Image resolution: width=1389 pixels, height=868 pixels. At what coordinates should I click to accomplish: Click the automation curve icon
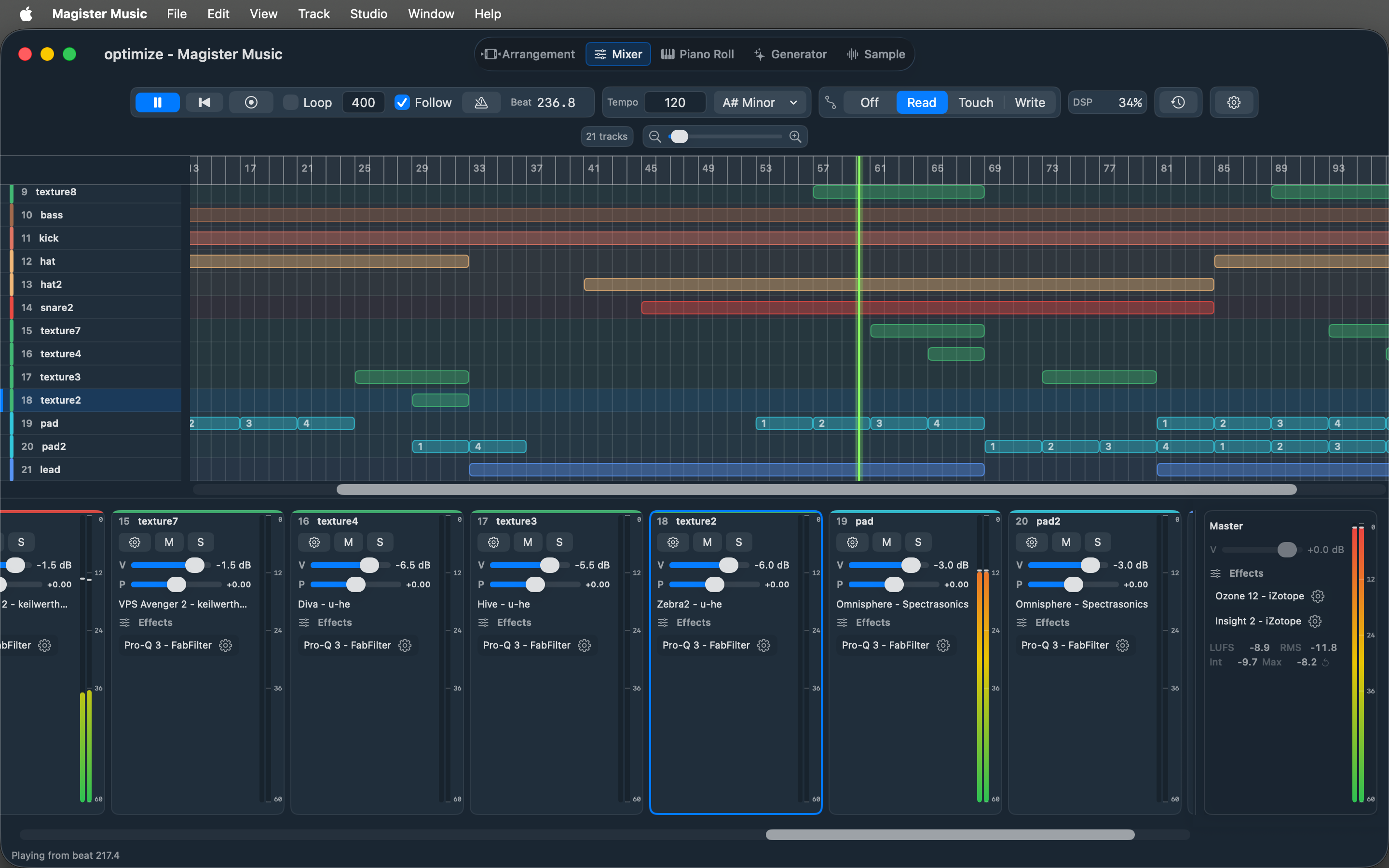coord(830,102)
